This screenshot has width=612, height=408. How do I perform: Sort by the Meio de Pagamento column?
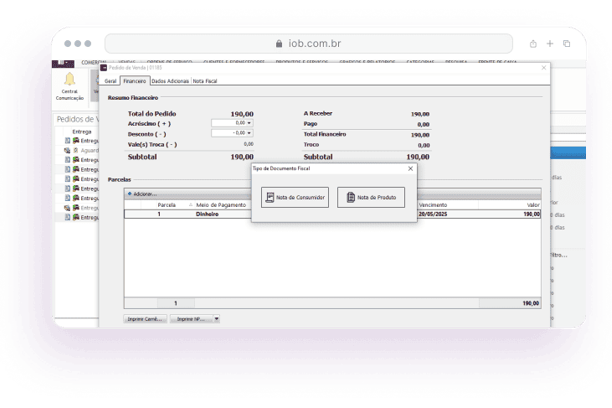(x=221, y=205)
